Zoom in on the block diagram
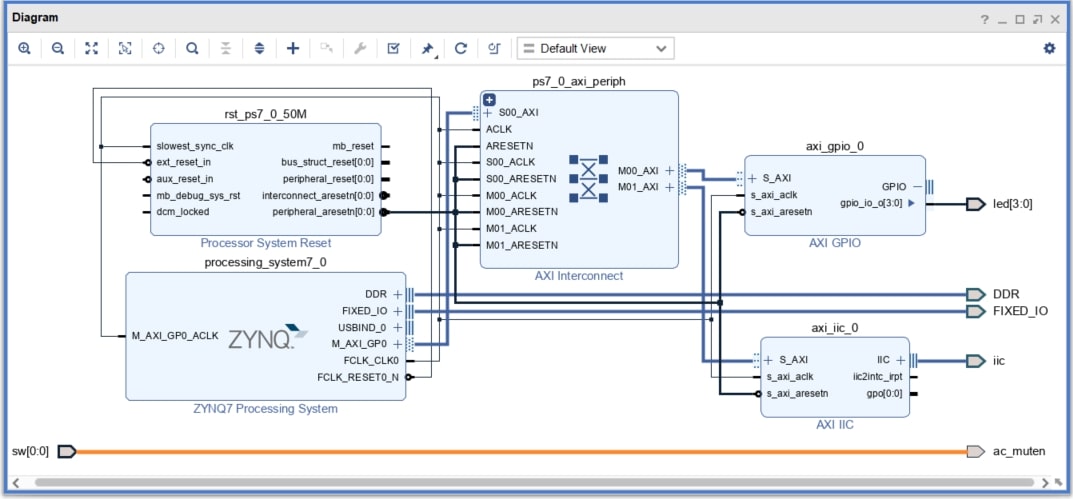This screenshot has width=1073, height=499. point(25,49)
